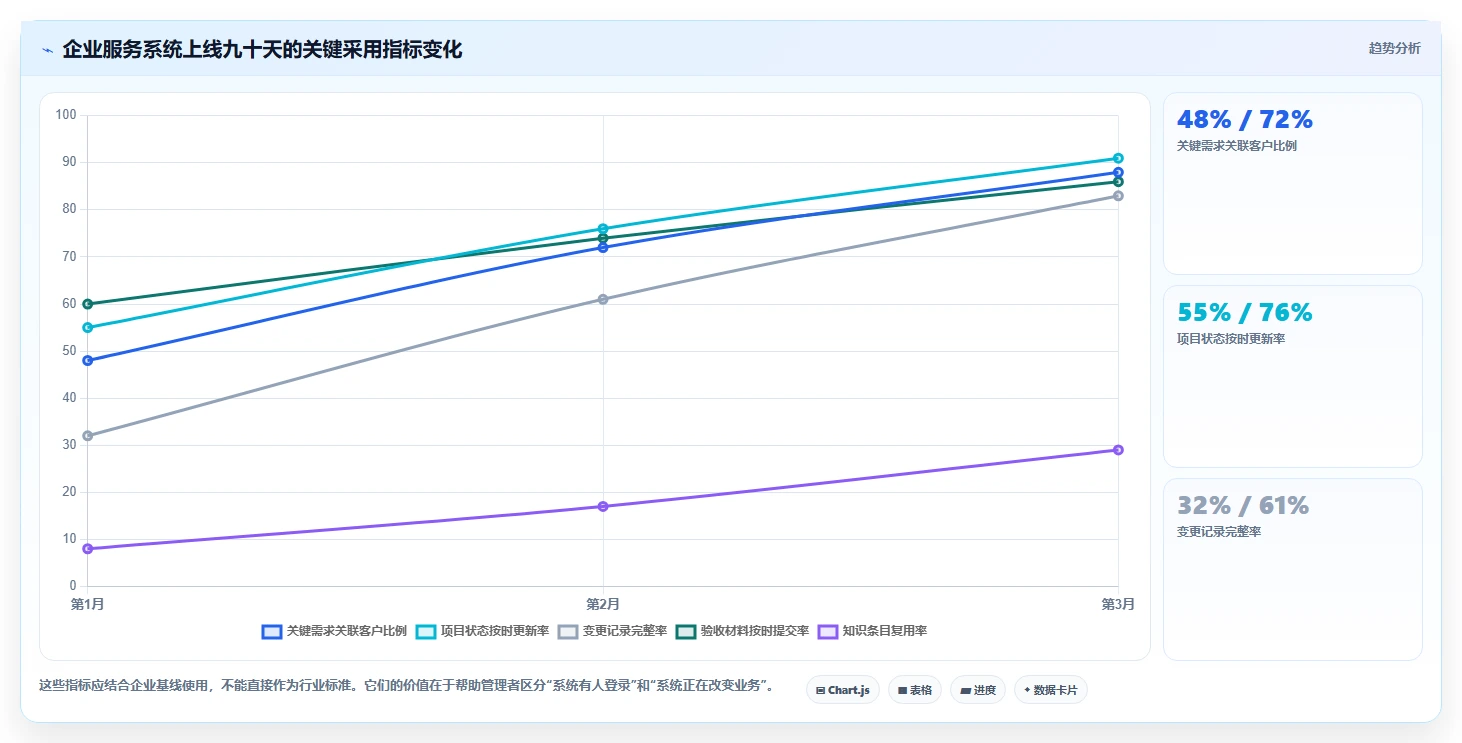Click the 48% / 72% value in the card
Viewport: 1462px width, 743px height.
click(1244, 120)
